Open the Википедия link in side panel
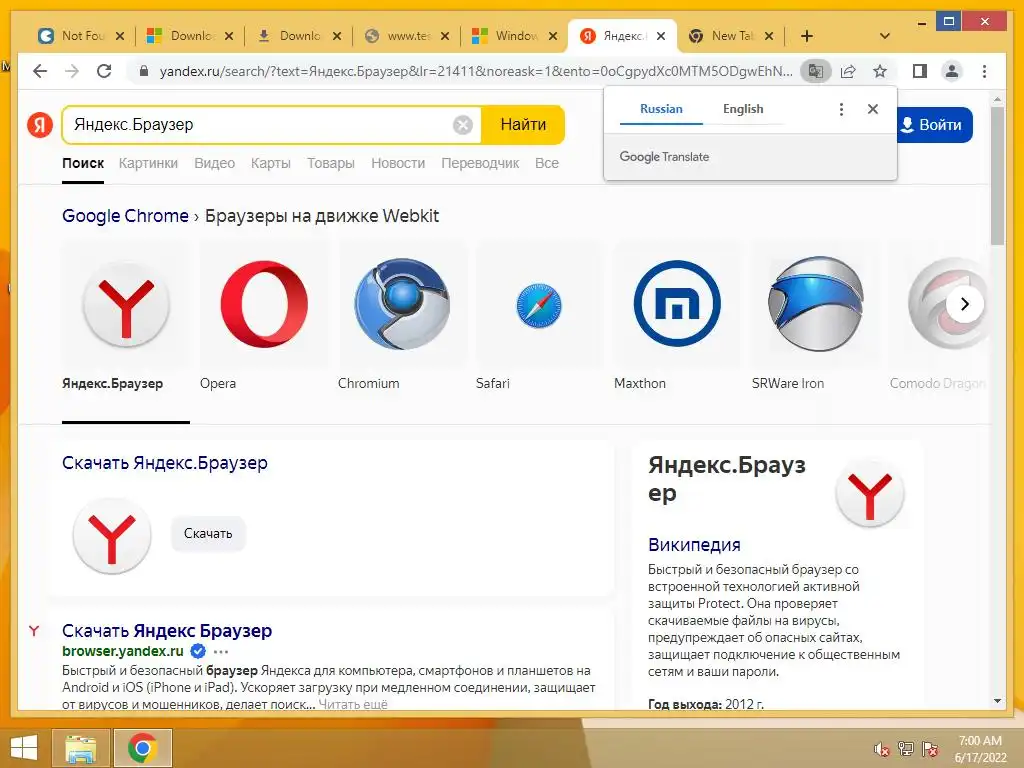 pos(694,545)
